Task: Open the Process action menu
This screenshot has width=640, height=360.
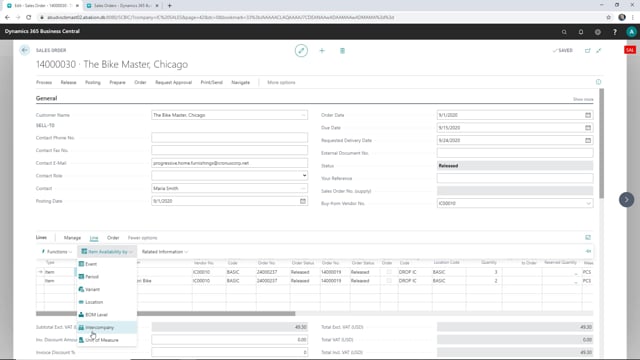Action: [44, 82]
